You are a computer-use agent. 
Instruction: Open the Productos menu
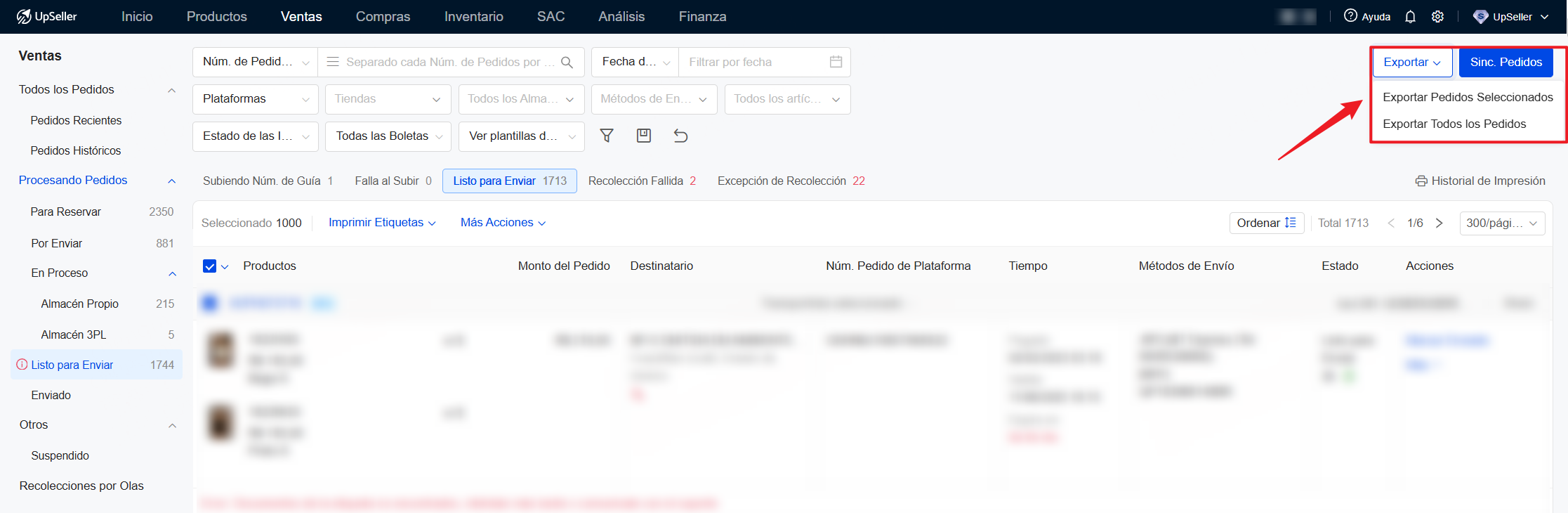pos(216,16)
